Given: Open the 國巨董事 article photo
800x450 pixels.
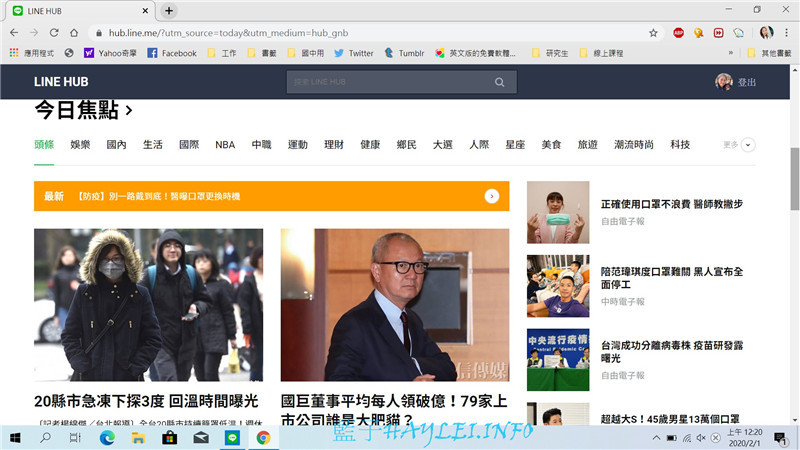Looking at the screenshot, I should pos(395,305).
